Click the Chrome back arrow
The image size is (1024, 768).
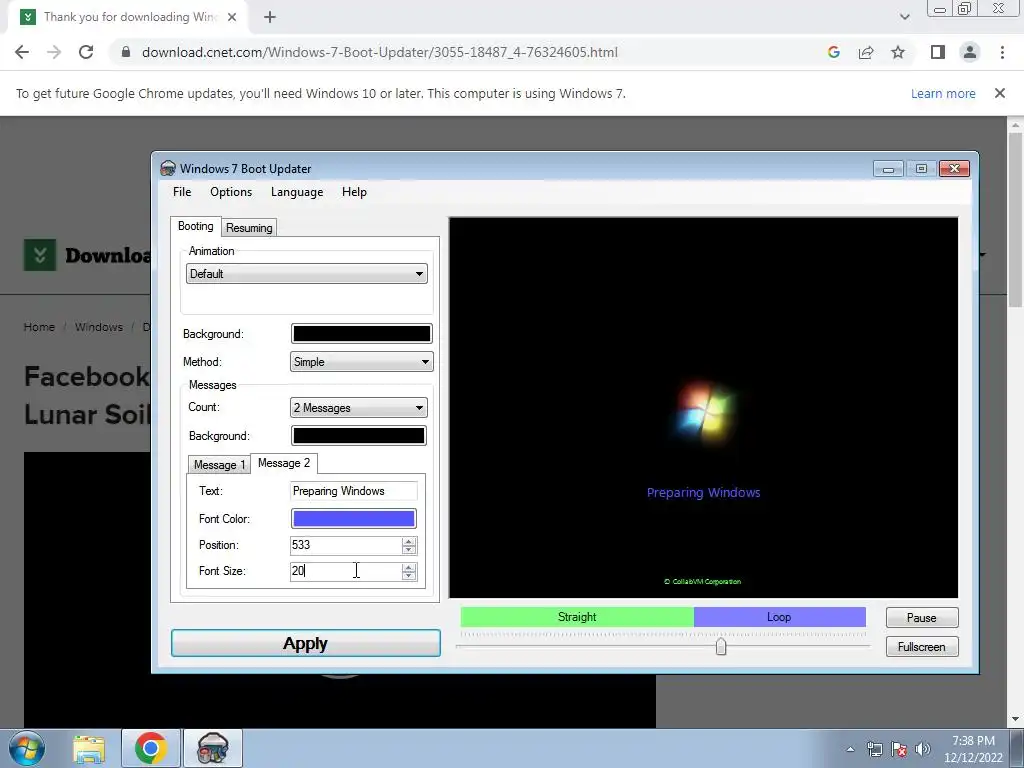click(22, 52)
